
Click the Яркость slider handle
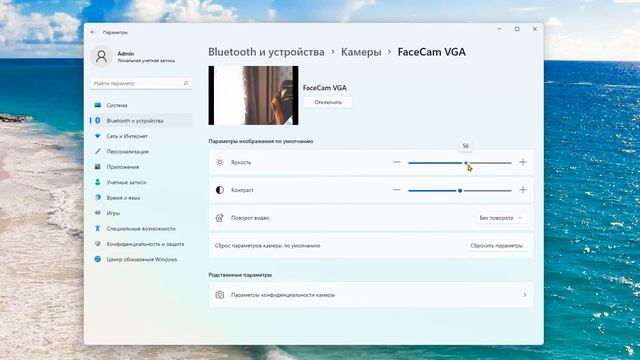point(466,163)
